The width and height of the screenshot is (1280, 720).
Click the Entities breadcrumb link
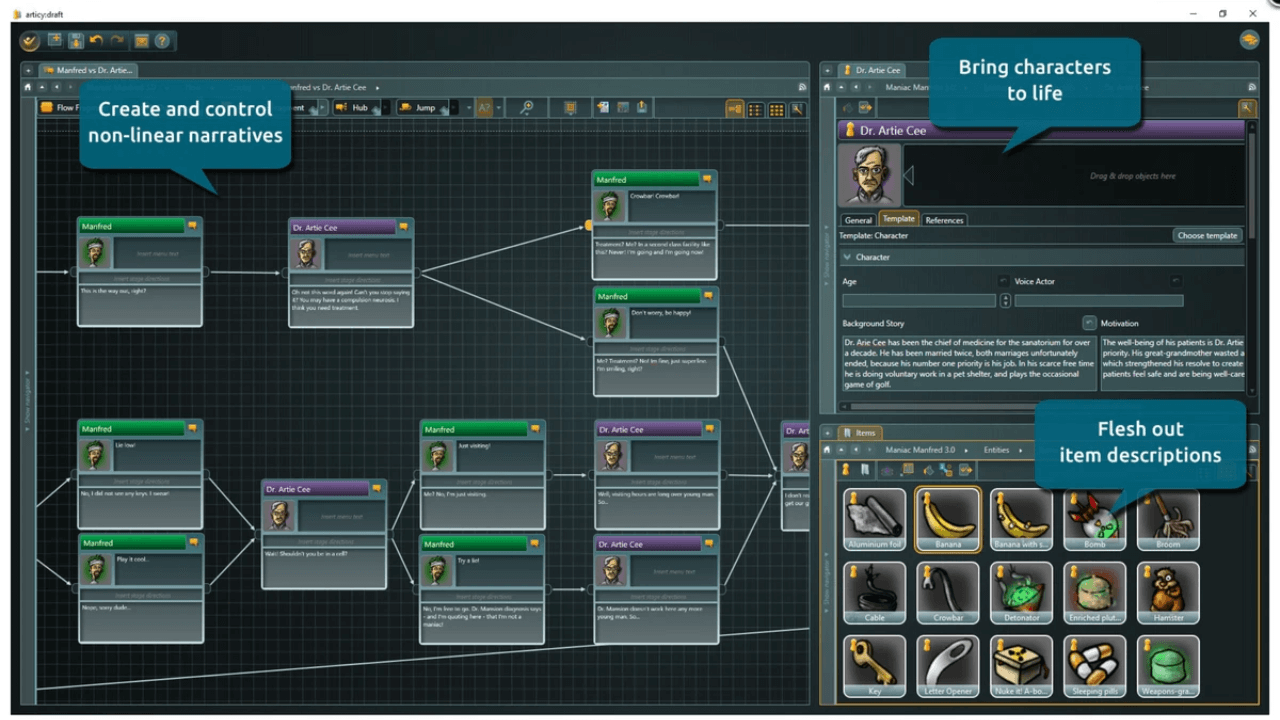point(996,450)
